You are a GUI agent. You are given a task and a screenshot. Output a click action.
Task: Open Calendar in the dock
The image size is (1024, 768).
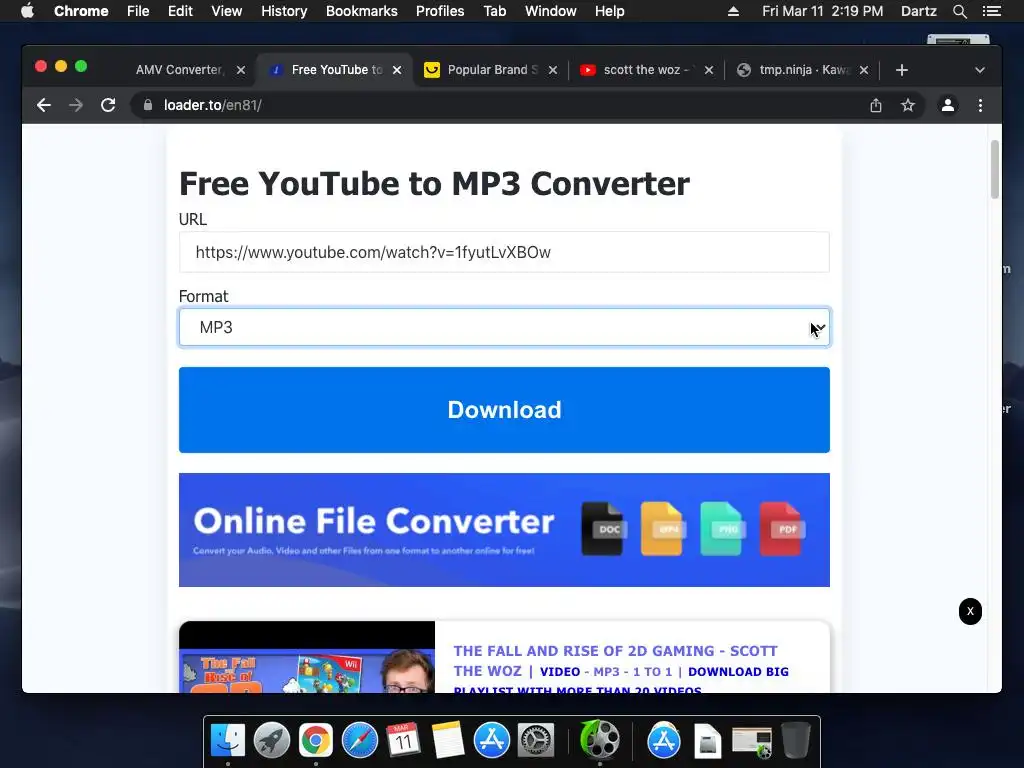pyautogui.click(x=403, y=740)
